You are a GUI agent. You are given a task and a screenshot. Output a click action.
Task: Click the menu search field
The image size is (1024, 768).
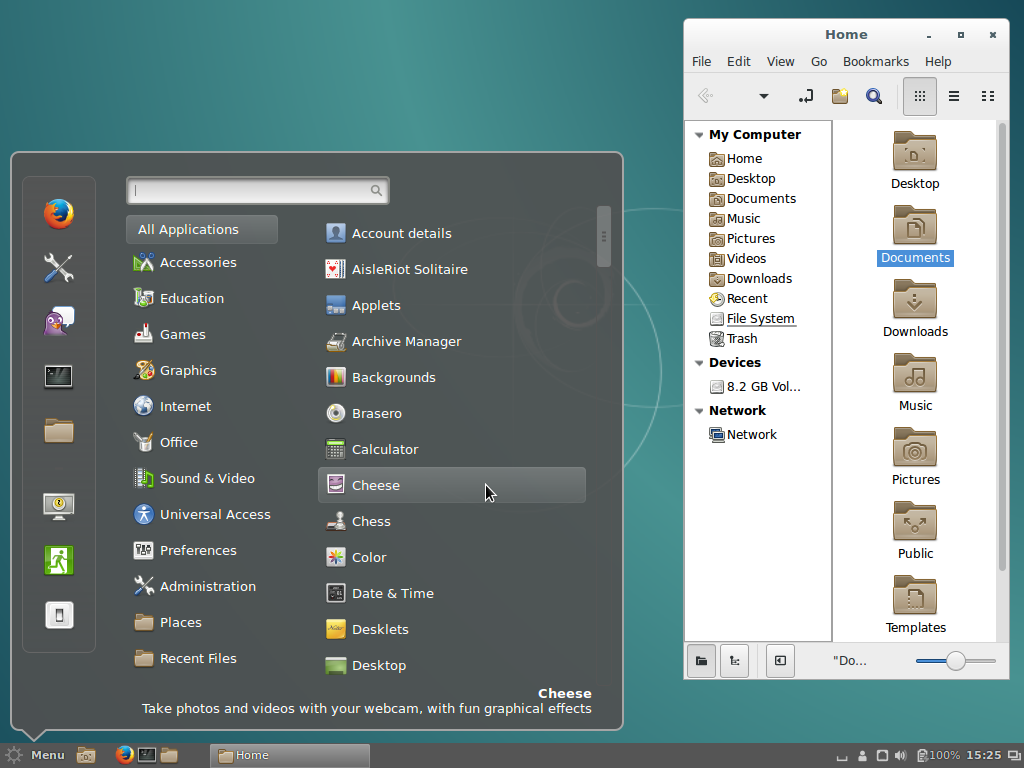pos(258,191)
